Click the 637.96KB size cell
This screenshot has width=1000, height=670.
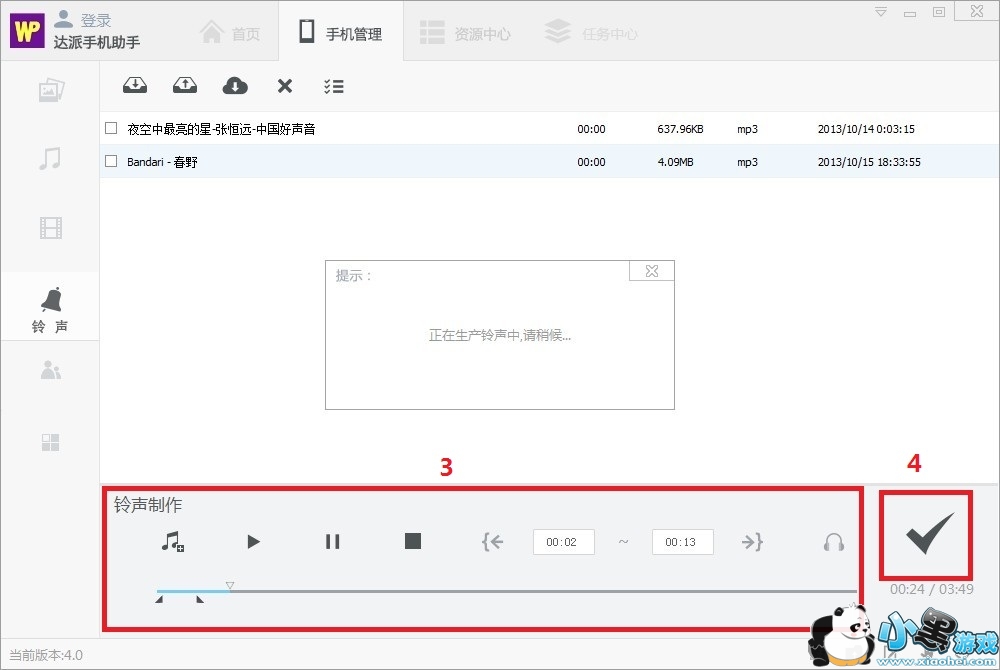680,129
